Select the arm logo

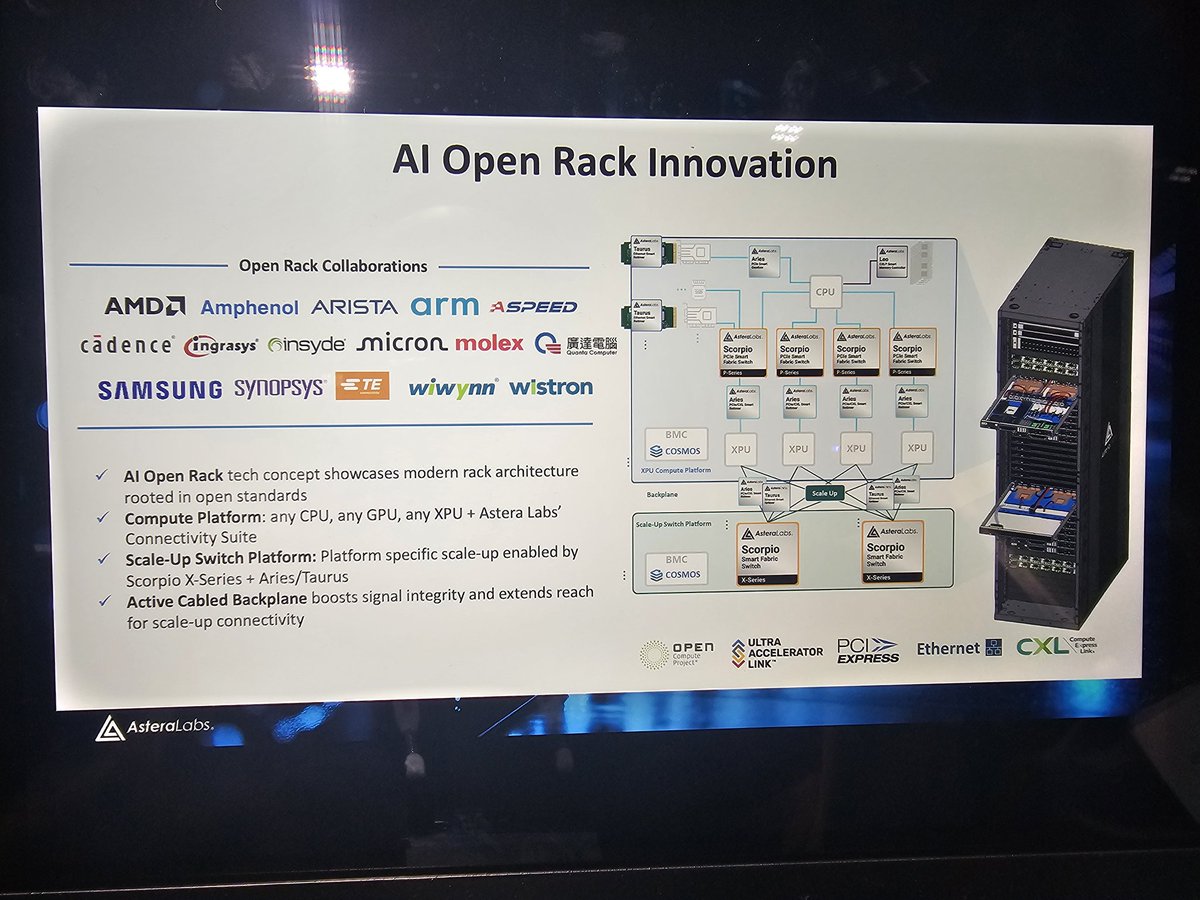tap(444, 306)
